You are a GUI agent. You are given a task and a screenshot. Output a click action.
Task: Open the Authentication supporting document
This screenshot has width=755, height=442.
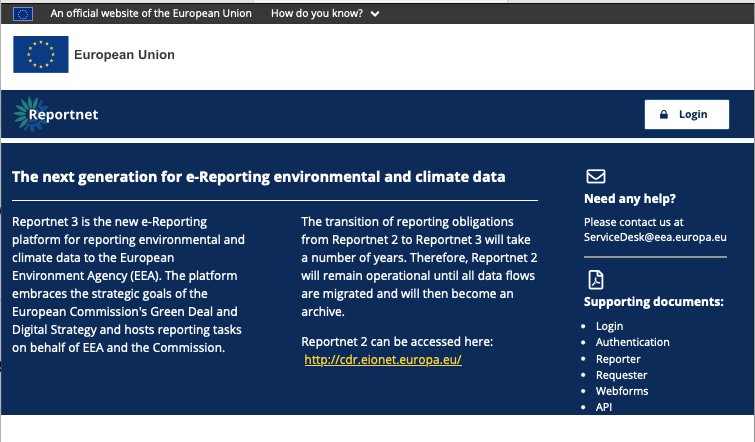coord(632,342)
